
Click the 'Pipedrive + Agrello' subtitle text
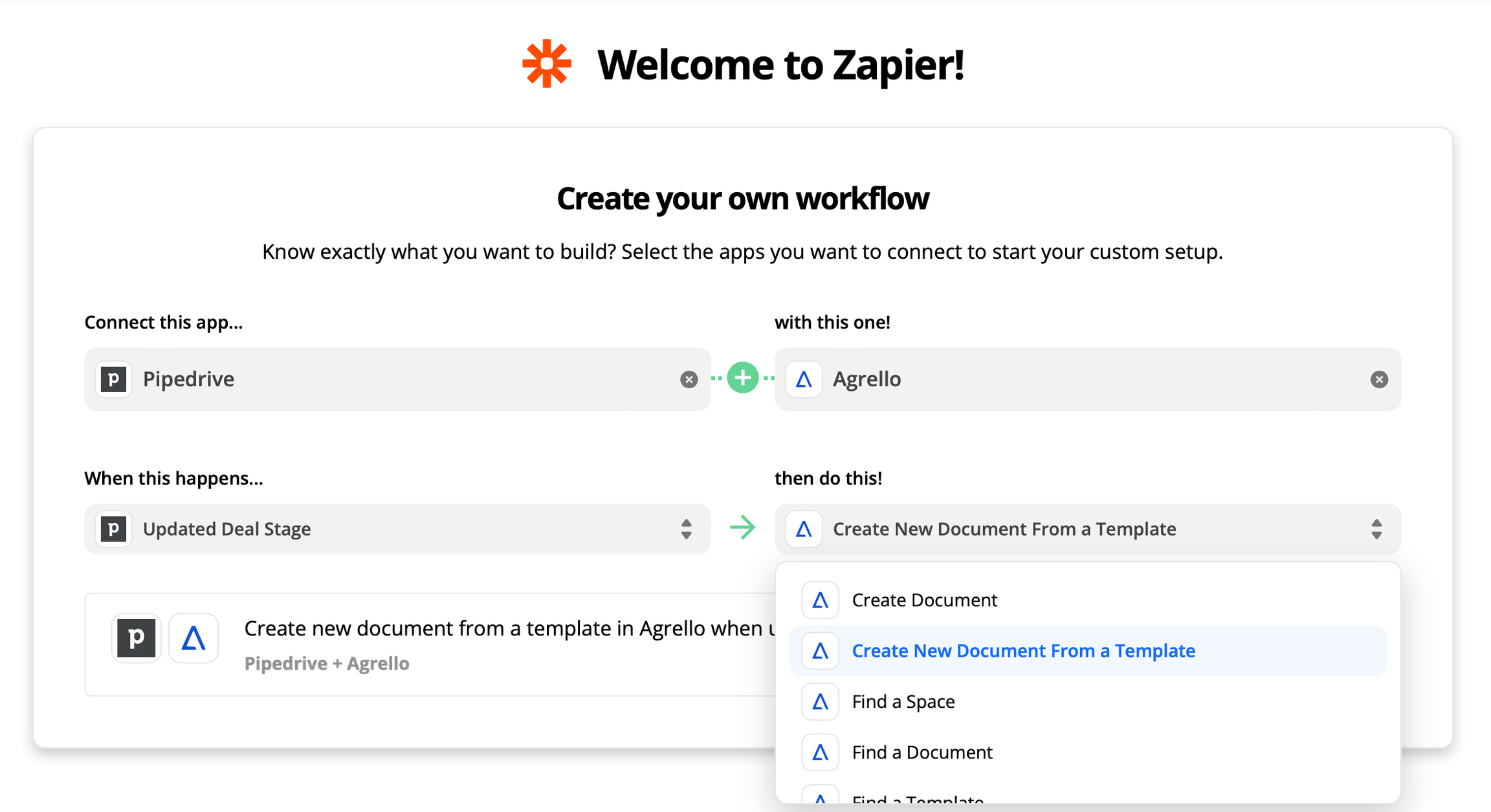(x=327, y=664)
